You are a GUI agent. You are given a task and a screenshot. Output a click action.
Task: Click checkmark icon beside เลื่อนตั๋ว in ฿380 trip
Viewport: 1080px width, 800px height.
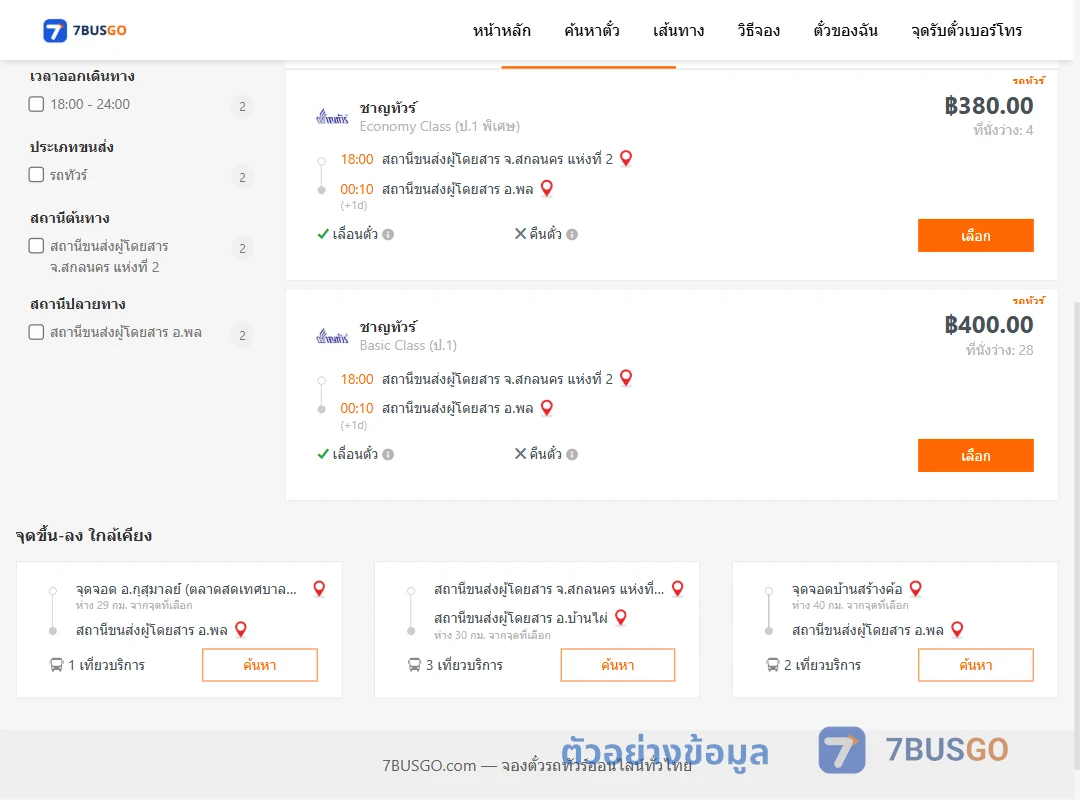click(x=322, y=234)
